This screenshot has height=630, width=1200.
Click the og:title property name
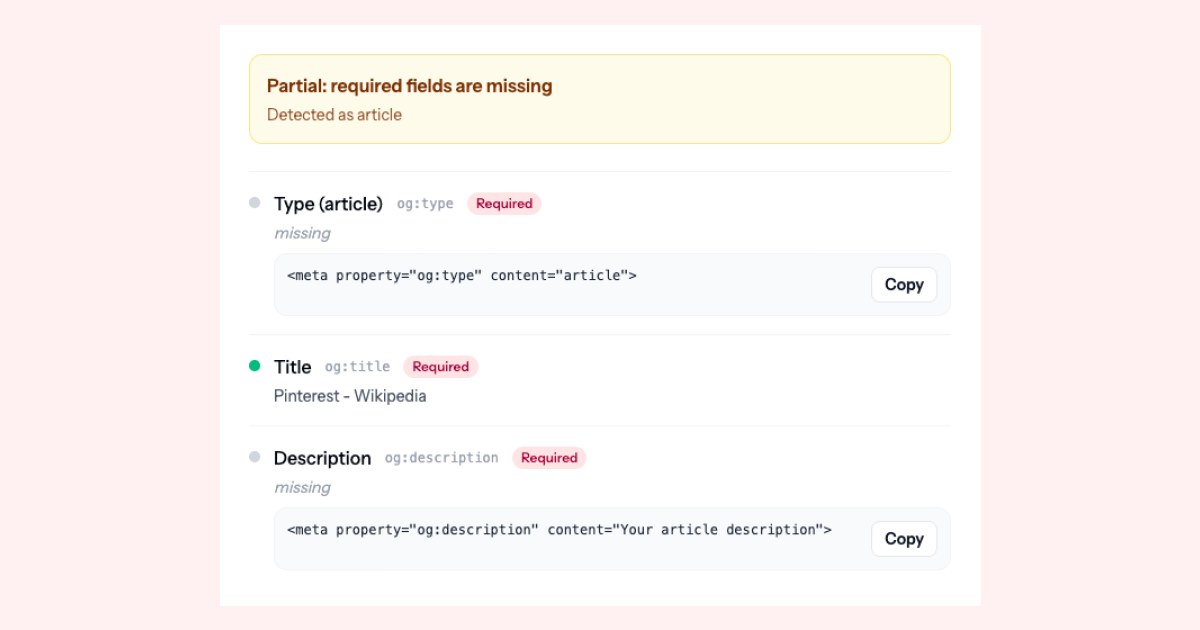pyautogui.click(x=357, y=367)
